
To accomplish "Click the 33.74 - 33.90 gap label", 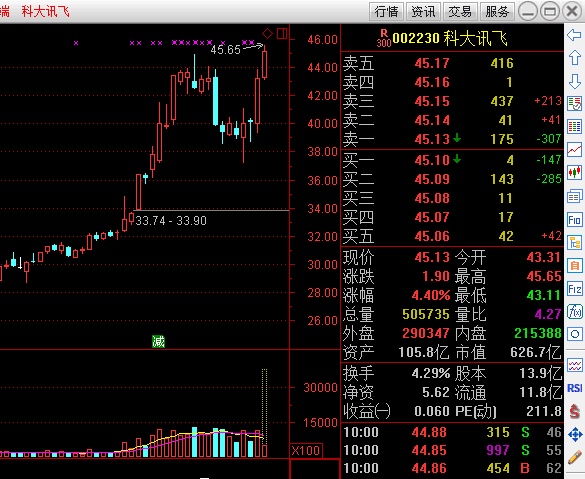I will 171,221.
